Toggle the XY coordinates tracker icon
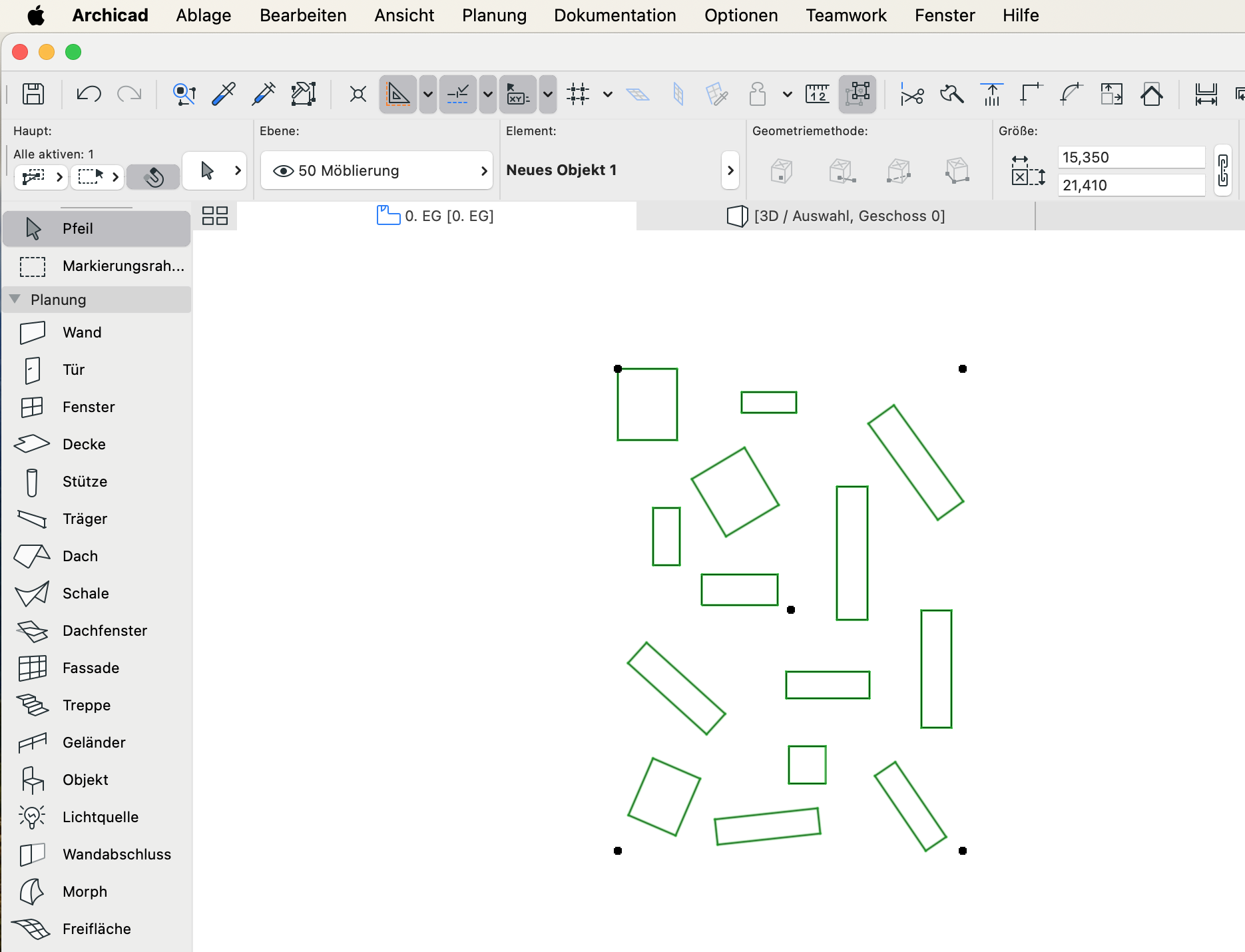The width and height of the screenshot is (1245, 952). point(518,94)
